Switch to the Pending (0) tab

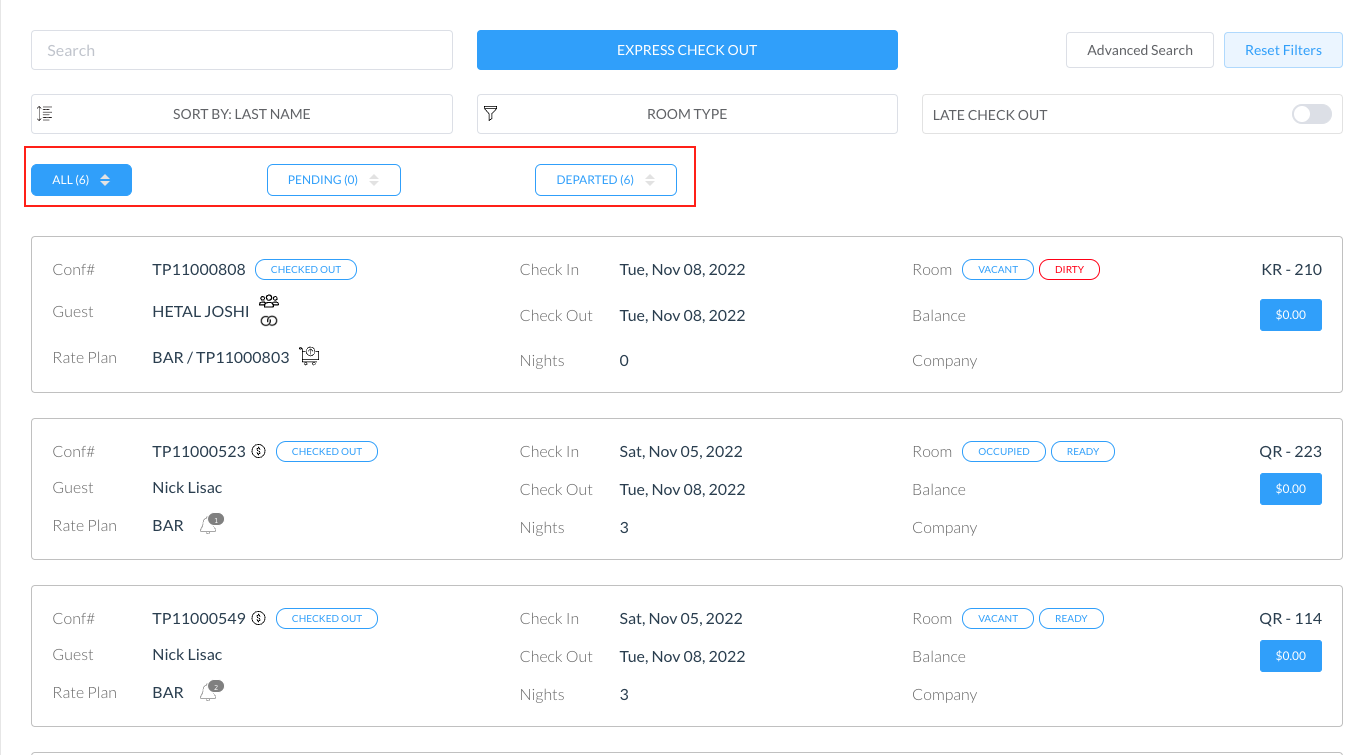pos(333,180)
